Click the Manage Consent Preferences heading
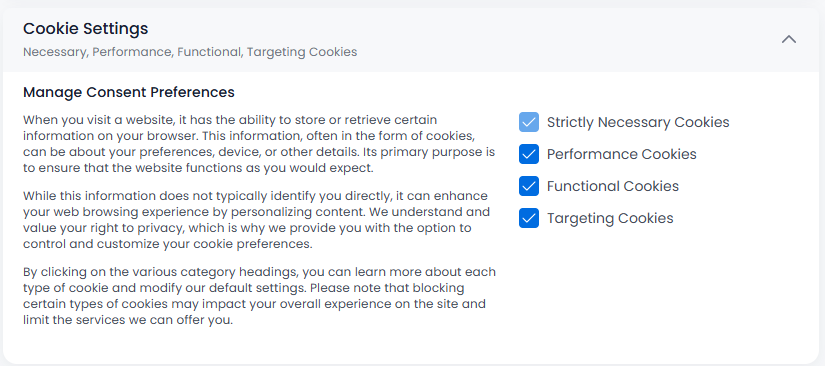 coord(129,93)
